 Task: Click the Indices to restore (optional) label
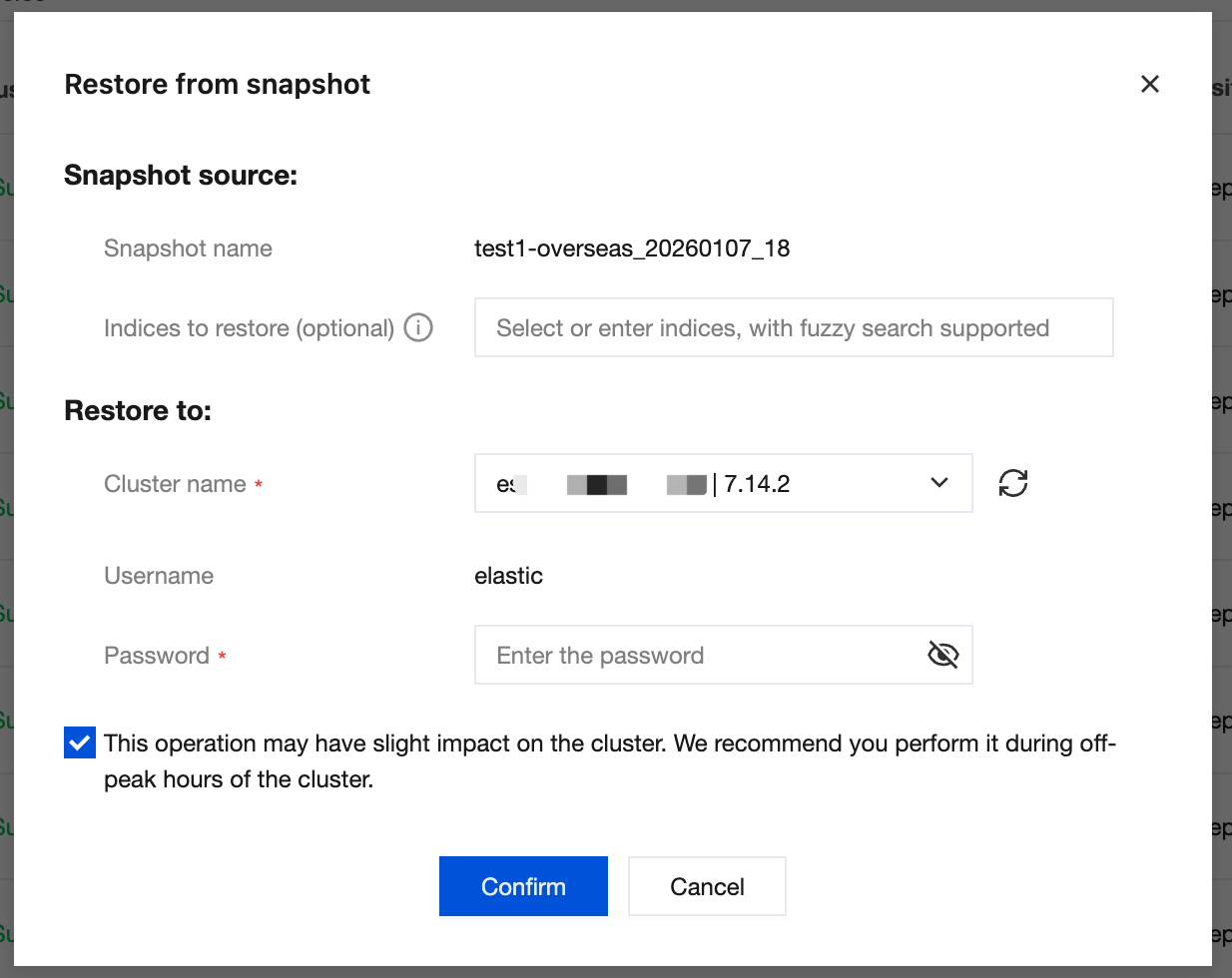click(249, 328)
